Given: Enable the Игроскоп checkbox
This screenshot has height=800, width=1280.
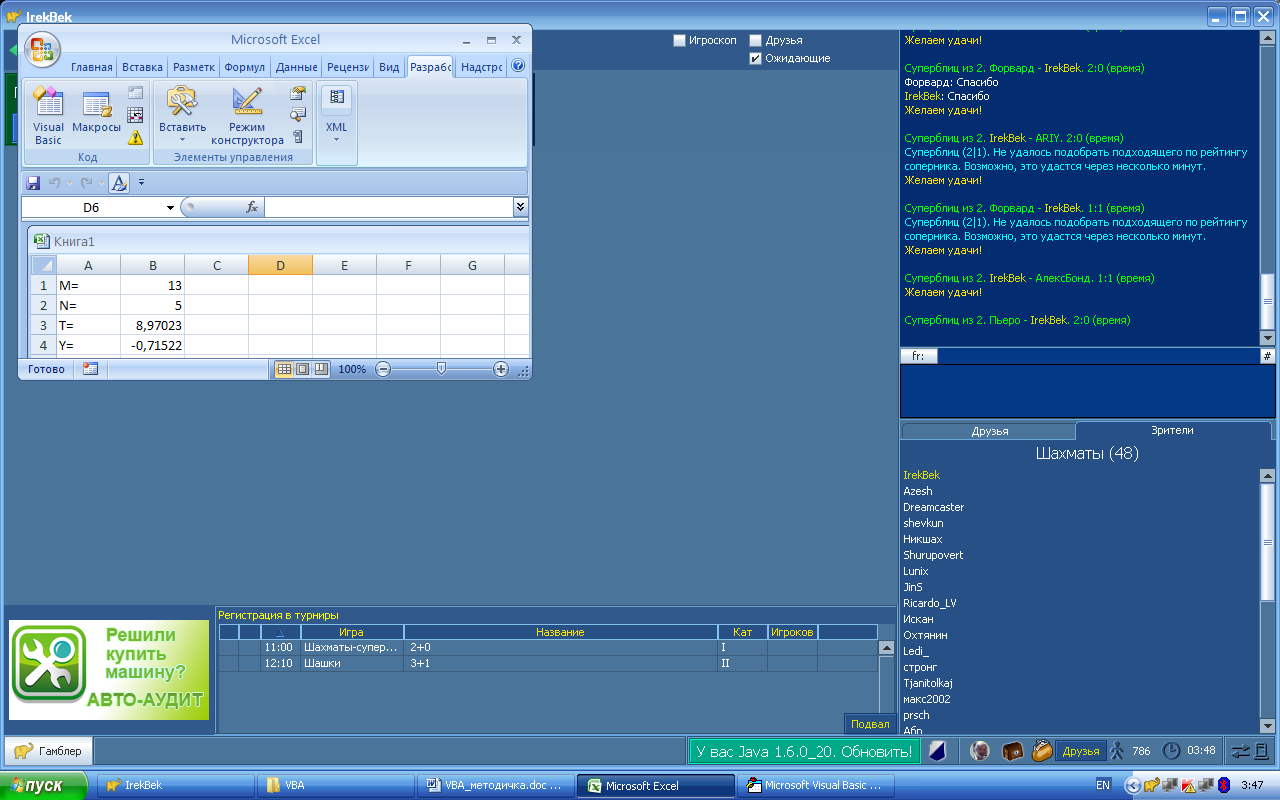Looking at the screenshot, I should (x=679, y=40).
